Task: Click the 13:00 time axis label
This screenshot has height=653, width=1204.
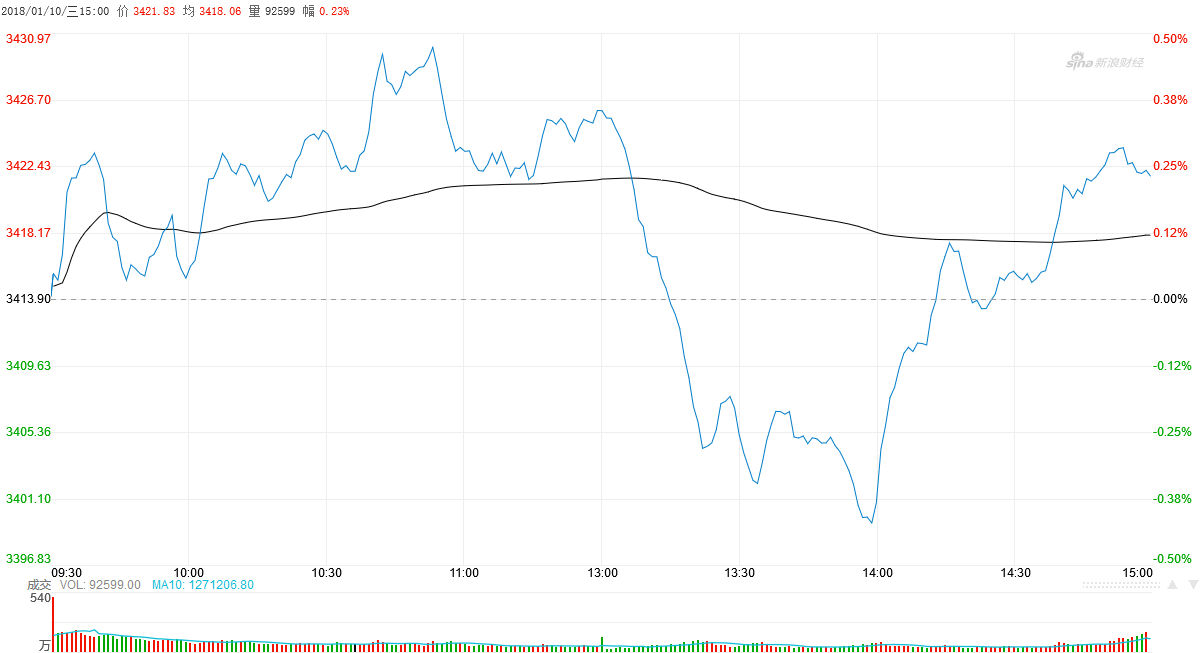Action: point(602,573)
